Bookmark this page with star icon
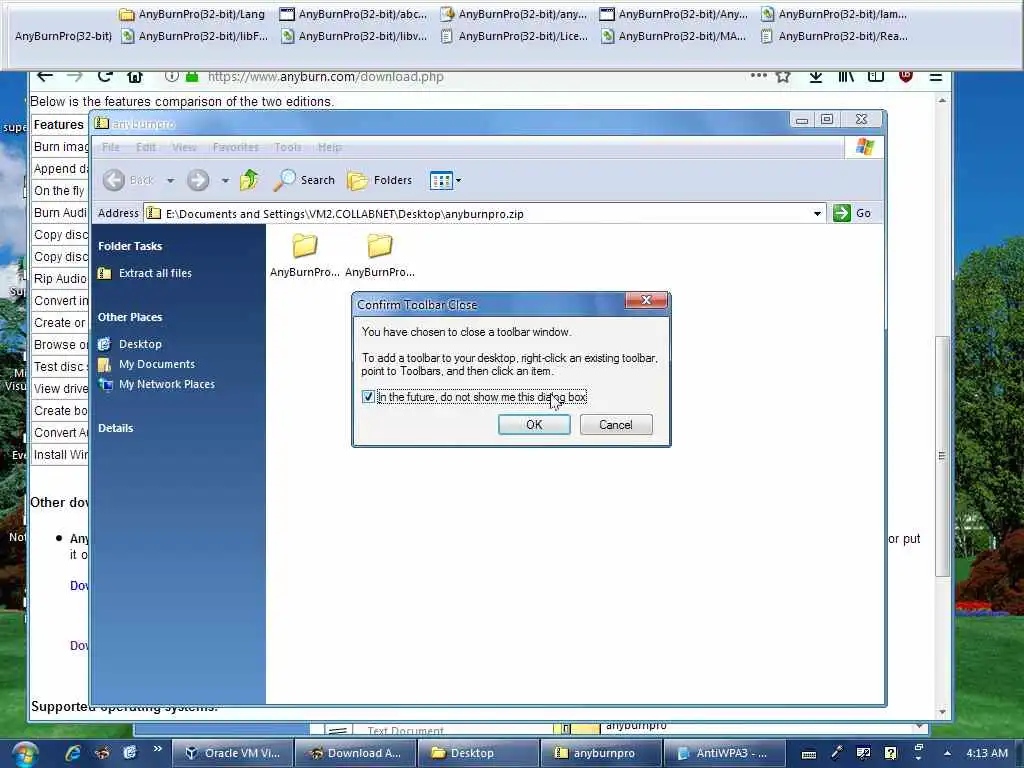This screenshot has width=1024, height=768. pos(783,76)
